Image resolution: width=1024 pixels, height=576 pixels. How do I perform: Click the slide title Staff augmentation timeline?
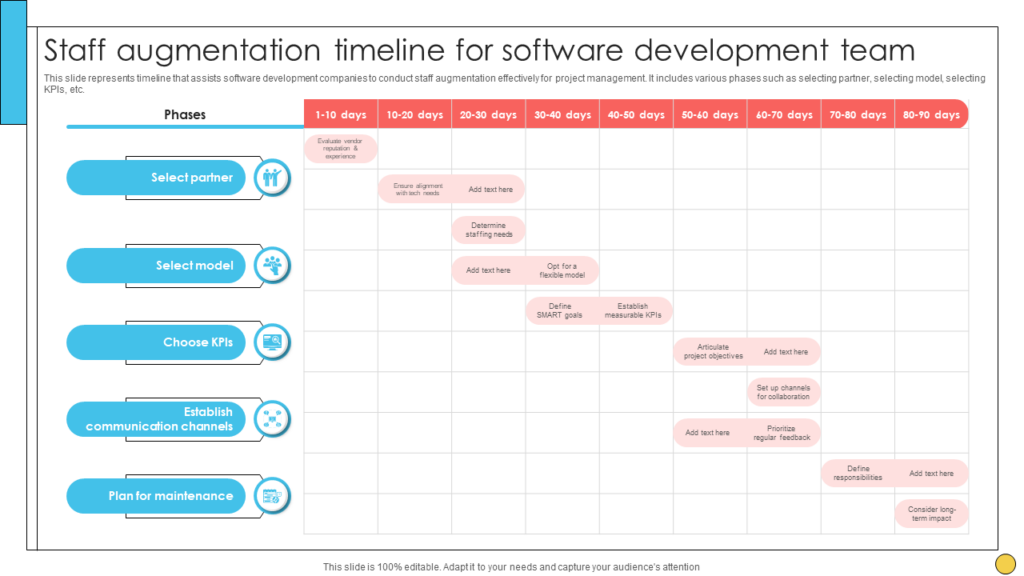point(479,50)
